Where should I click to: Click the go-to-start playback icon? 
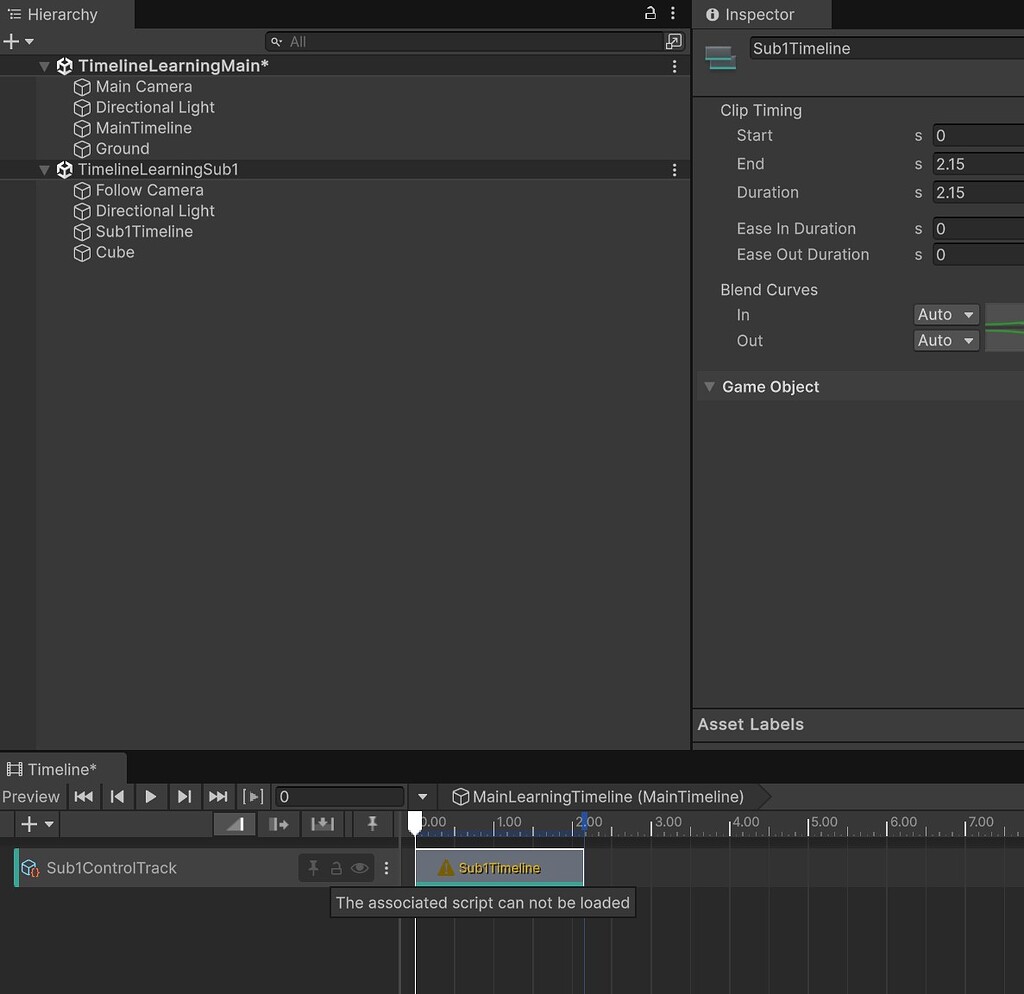click(x=84, y=796)
